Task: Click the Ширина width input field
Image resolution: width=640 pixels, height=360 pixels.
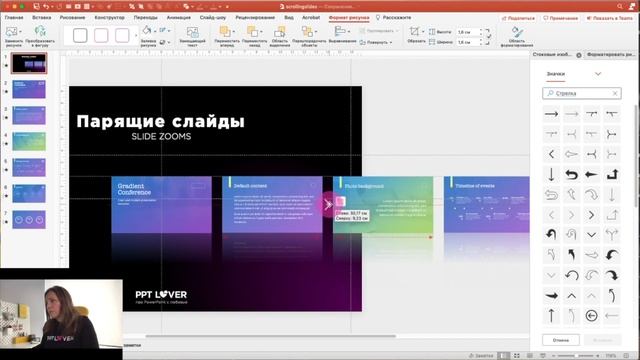Action: (x=467, y=42)
